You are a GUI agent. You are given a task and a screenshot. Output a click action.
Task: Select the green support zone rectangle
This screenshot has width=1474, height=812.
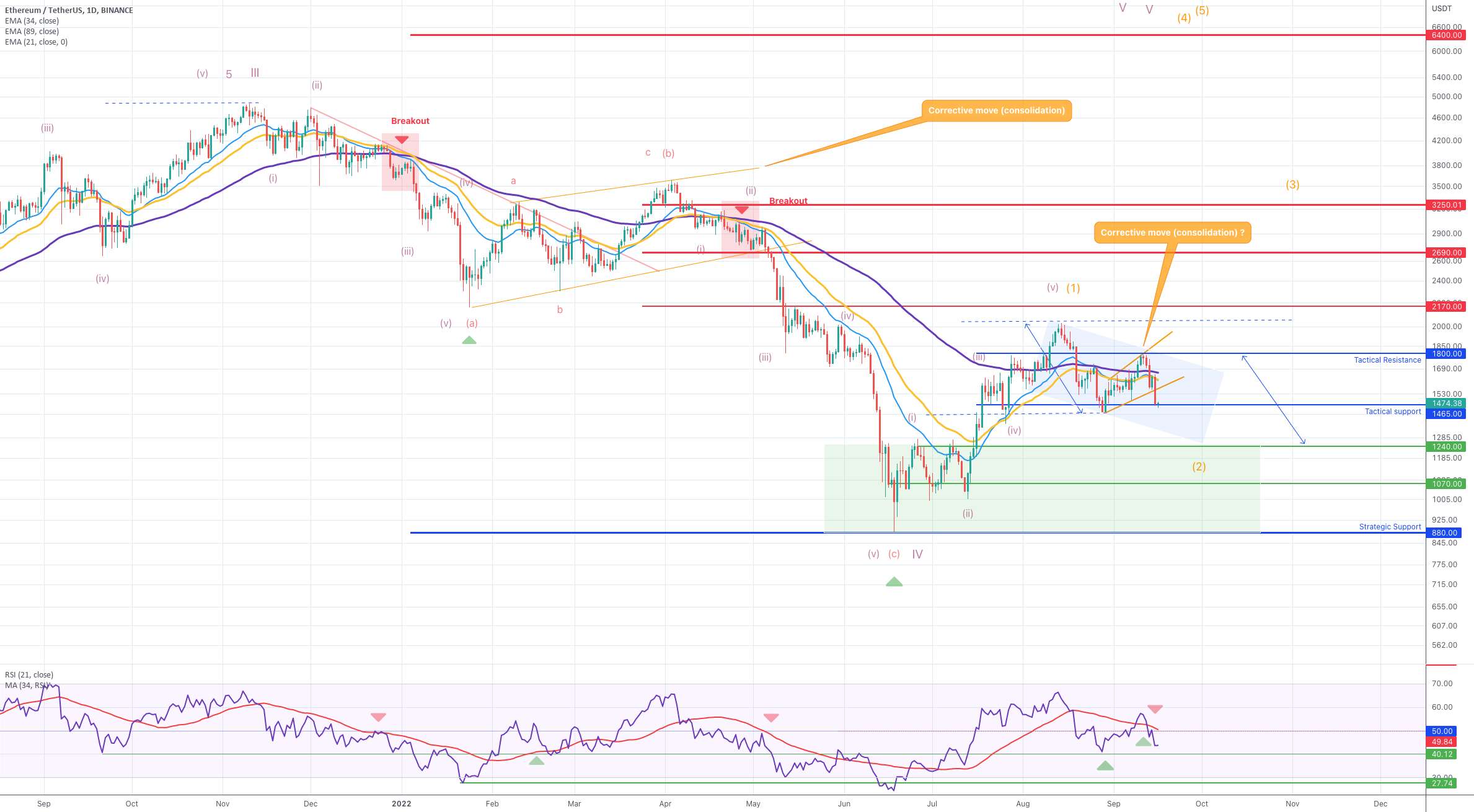point(1042,488)
